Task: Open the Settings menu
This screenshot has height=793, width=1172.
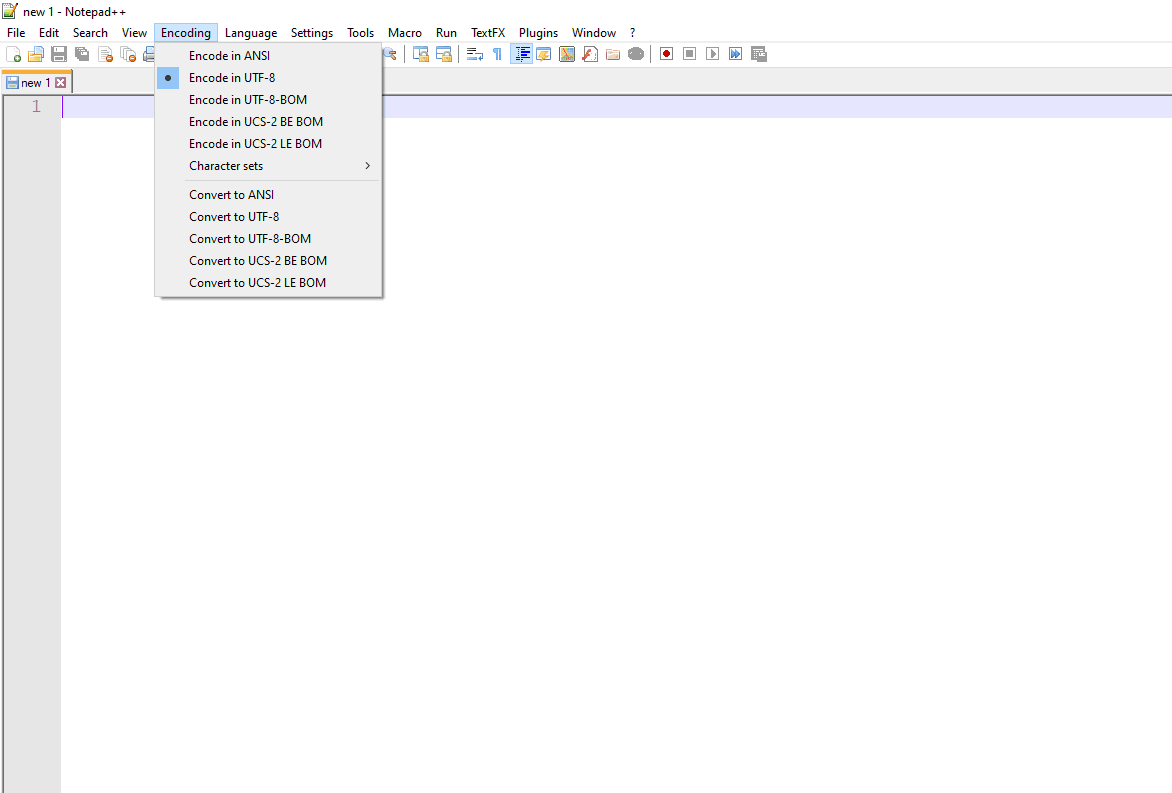Action: click(312, 33)
